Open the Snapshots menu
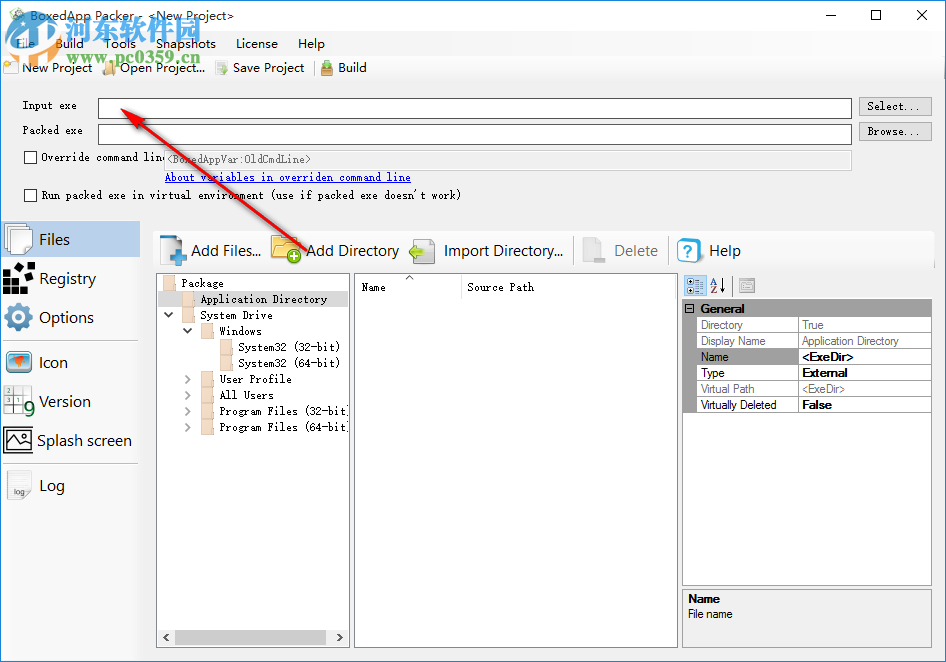 tap(186, 43)
